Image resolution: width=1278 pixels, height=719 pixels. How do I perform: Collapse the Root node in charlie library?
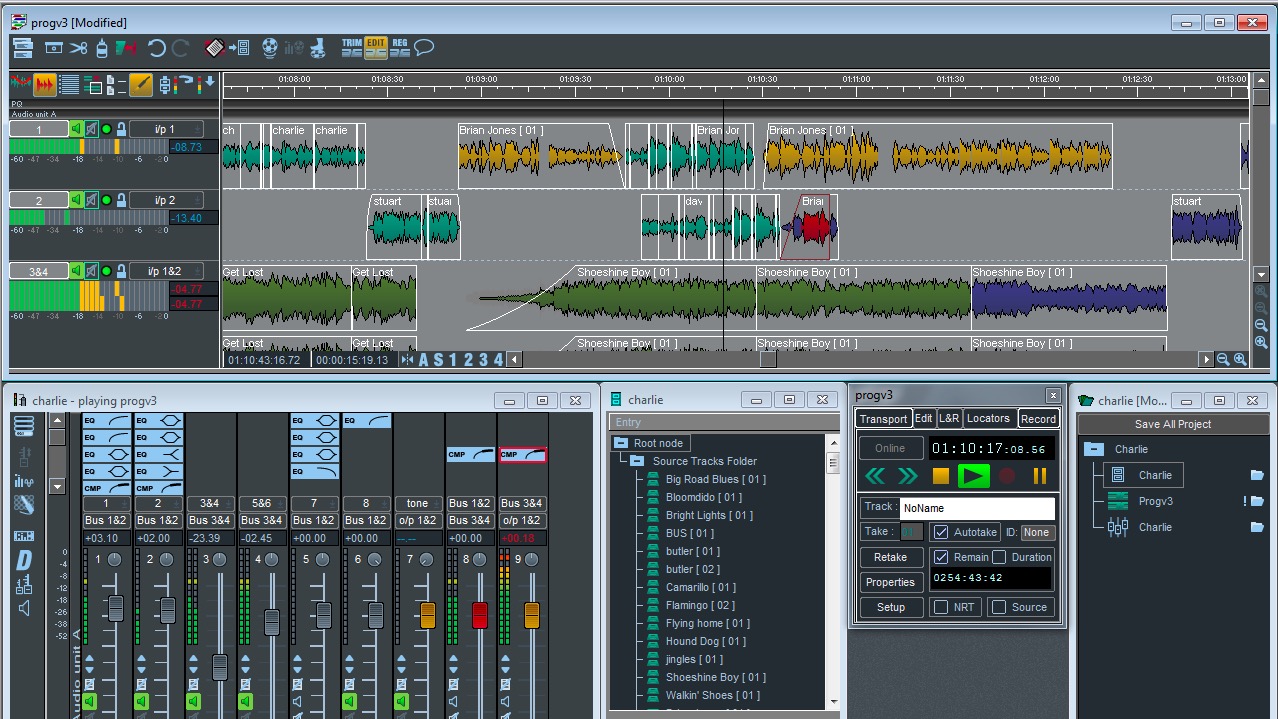pos(620,443)
